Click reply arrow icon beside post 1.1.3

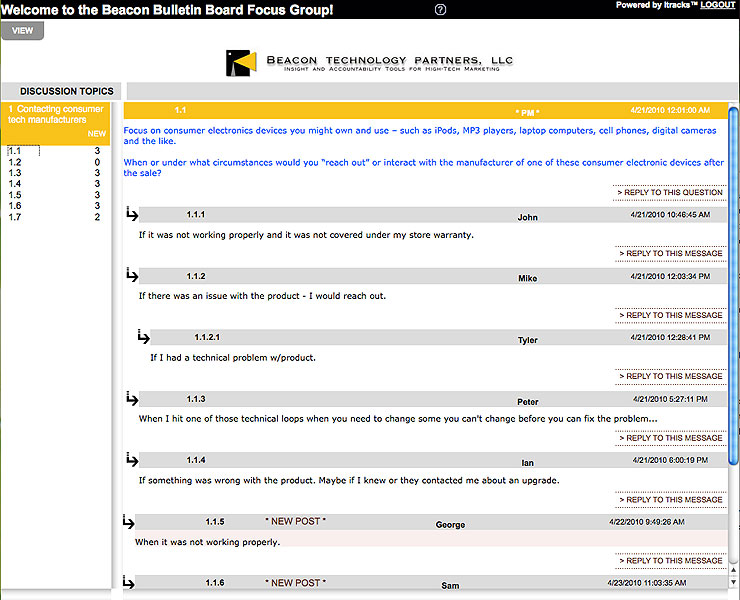(132, 398)
